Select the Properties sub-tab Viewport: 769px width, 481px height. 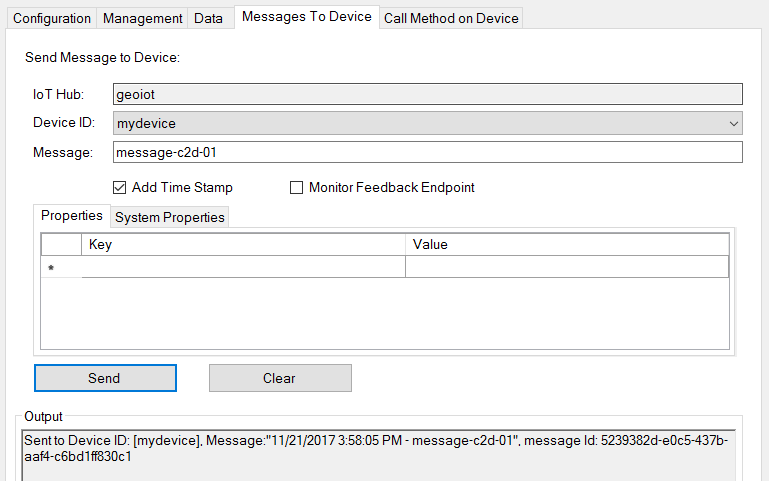72,216
